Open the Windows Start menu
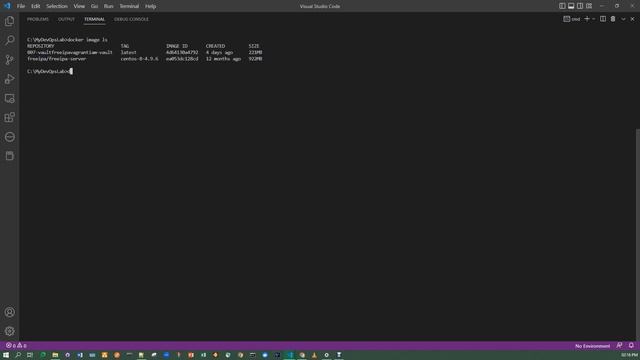The height and width of the screenshot is (360, 640). pos(6,355)
